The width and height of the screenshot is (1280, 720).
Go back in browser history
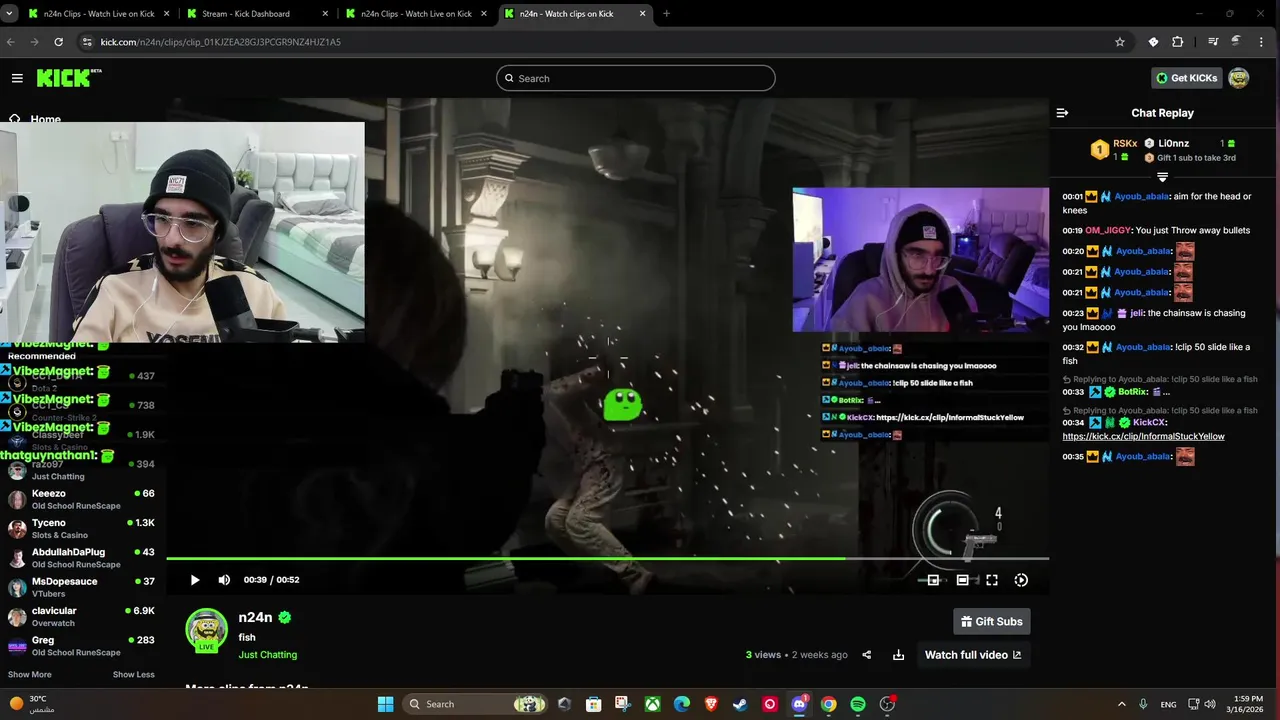click(10, 42)
